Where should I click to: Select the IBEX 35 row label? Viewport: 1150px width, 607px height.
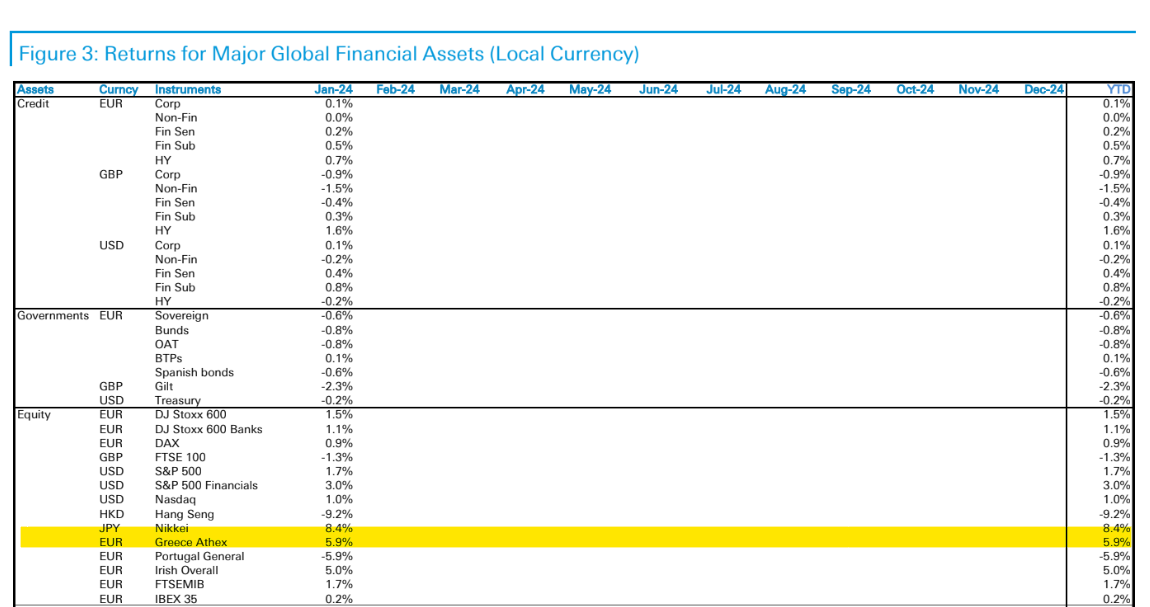[178, 599]
